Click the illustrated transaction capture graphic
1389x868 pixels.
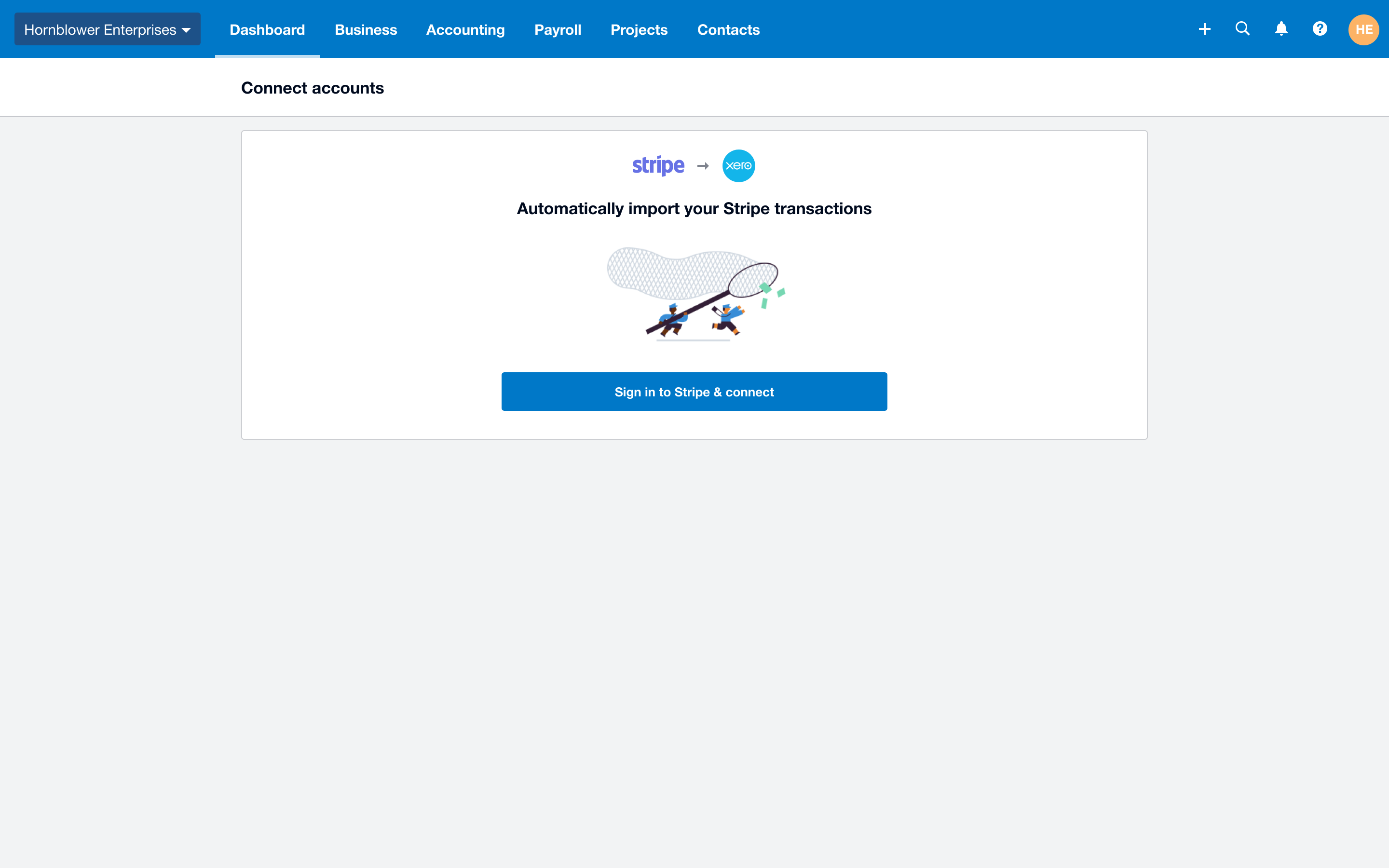click(x=694, y=291)
